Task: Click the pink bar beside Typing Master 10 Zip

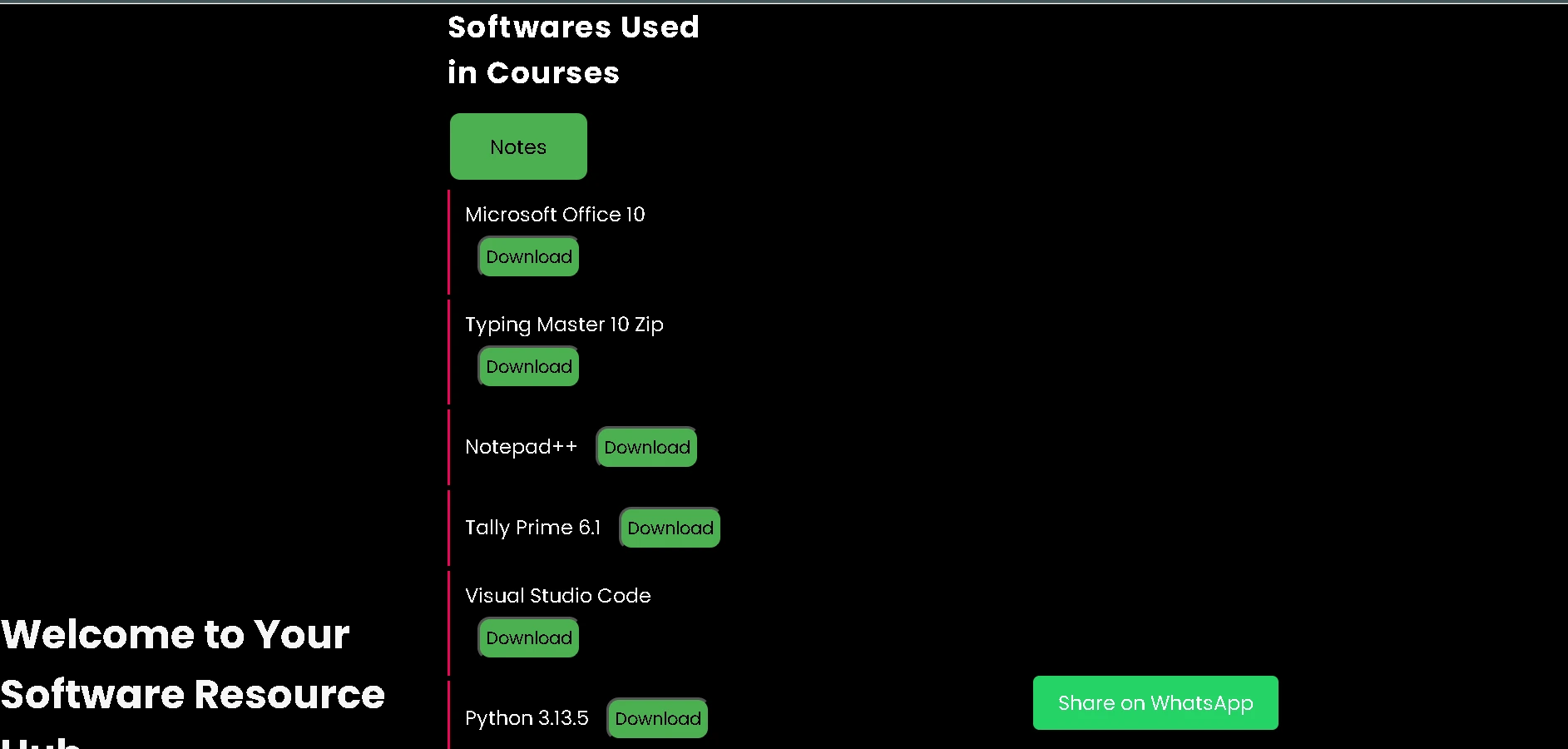Action: 449,352
